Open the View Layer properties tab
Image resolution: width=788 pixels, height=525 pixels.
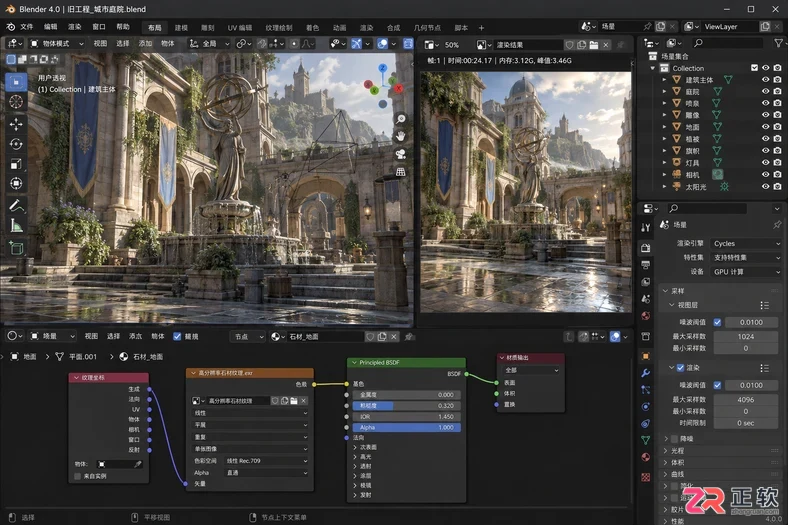pos(646,282)
